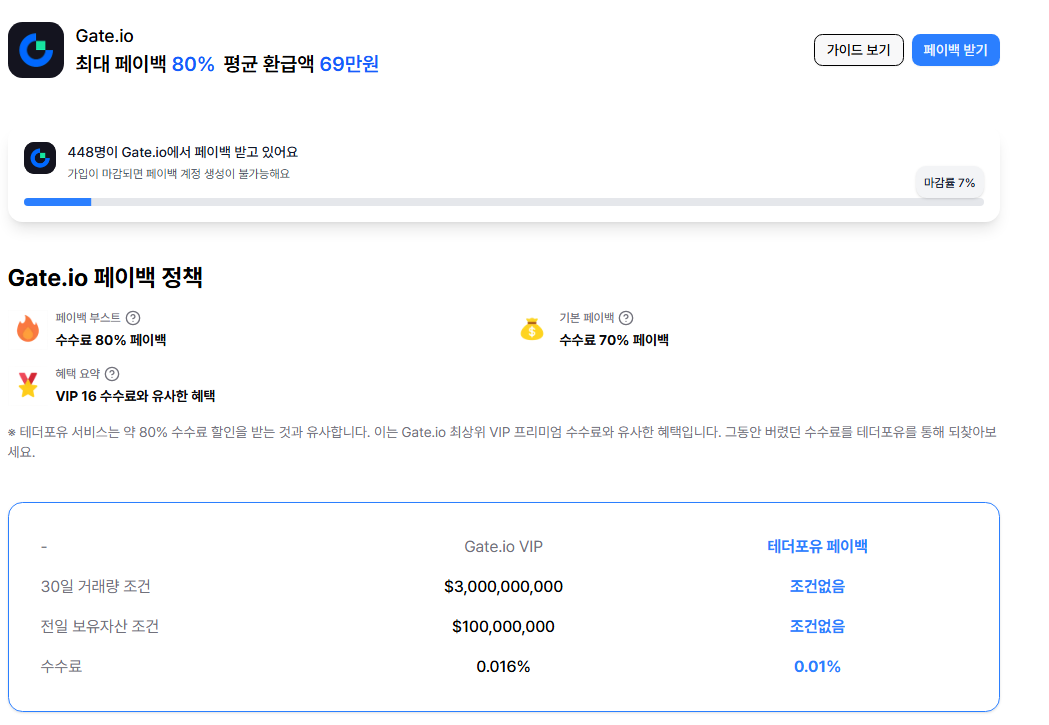Click the 수수료 70% 페이백 text
Image resolution: width=1049 pixels, height=725 pixels.
614,340
